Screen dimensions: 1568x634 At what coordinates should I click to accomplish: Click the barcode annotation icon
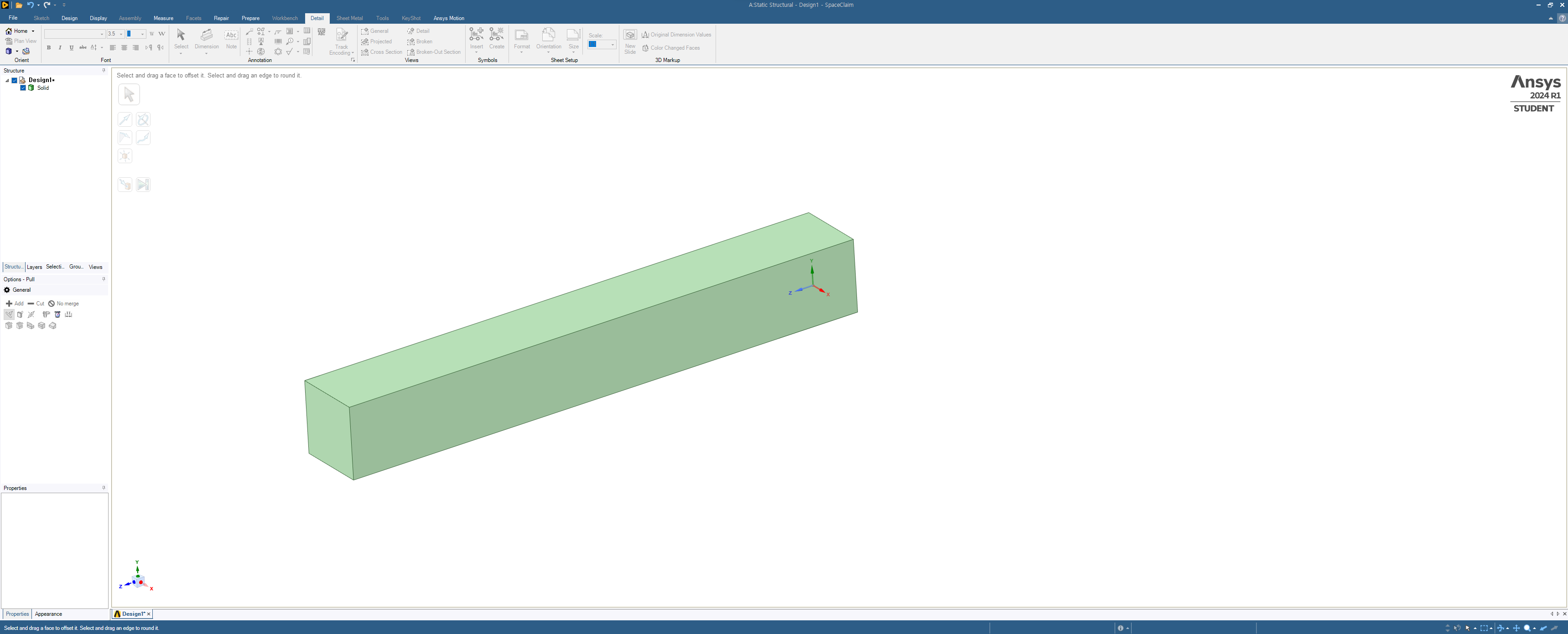coord(278,41)
